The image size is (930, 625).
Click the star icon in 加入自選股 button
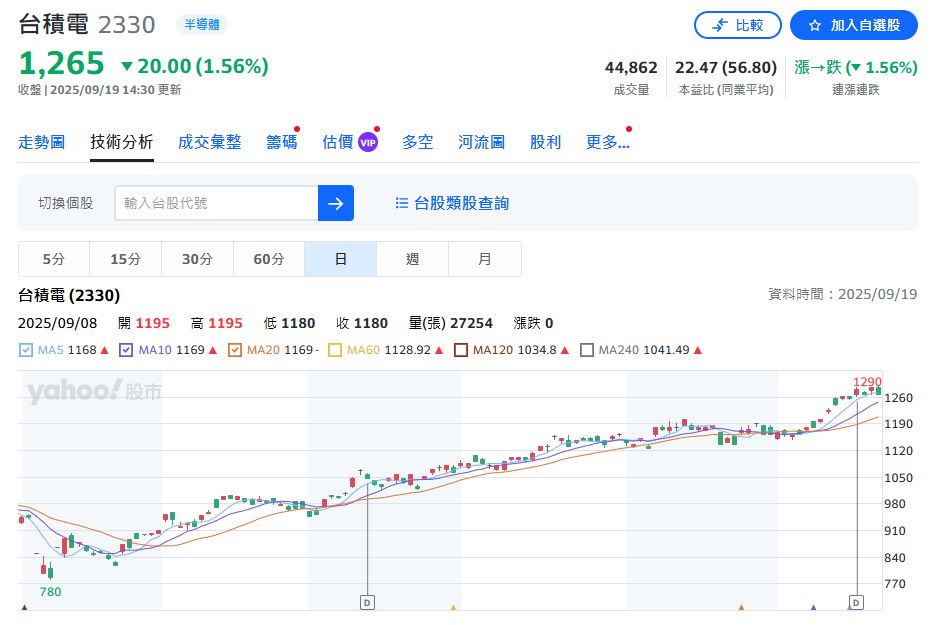(x=815, y=25)
